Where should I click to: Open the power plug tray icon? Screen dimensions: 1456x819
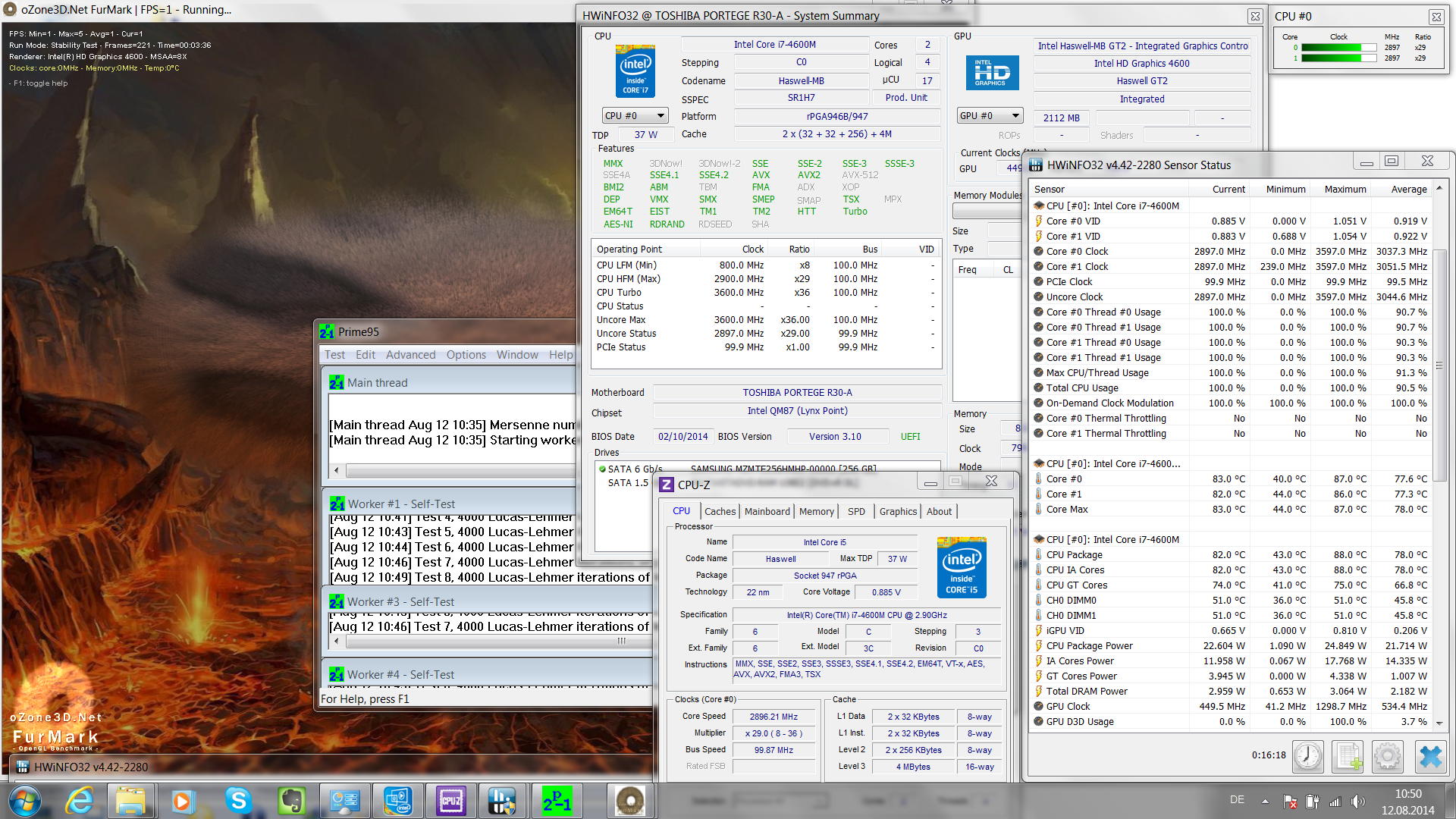(1313, 801)
